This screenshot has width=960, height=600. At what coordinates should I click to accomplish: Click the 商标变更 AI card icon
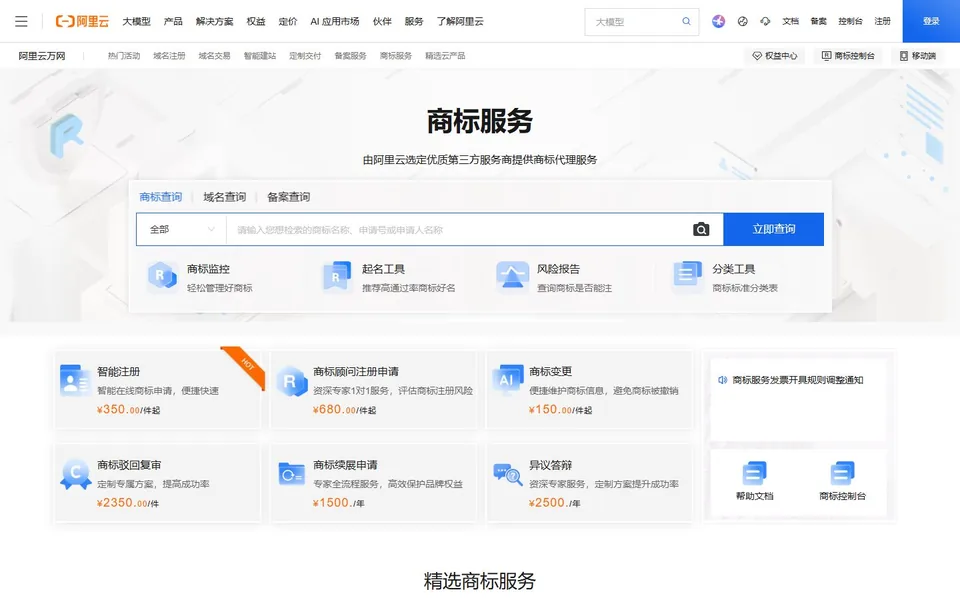coord(508,380)
